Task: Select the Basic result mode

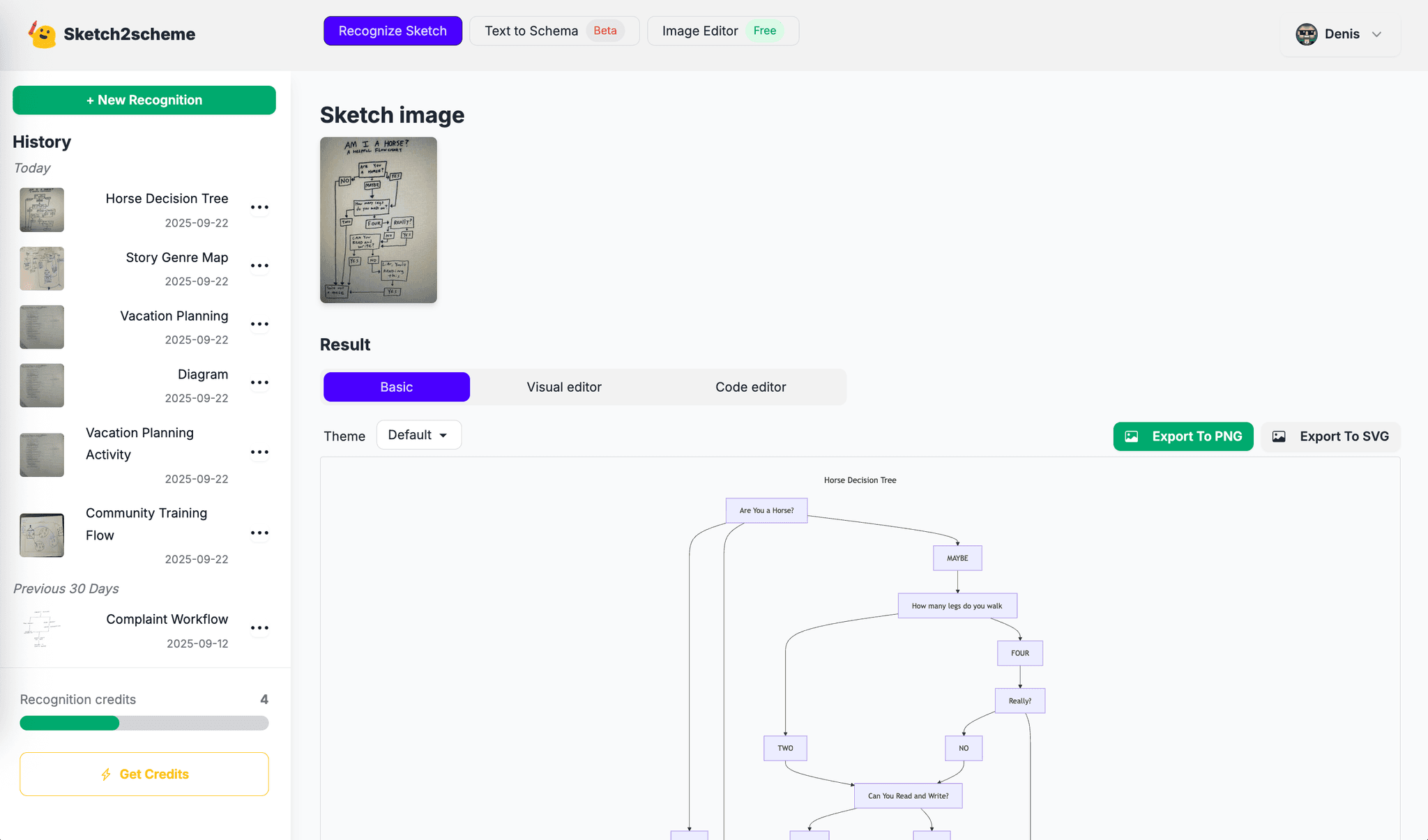Action: 396,387
